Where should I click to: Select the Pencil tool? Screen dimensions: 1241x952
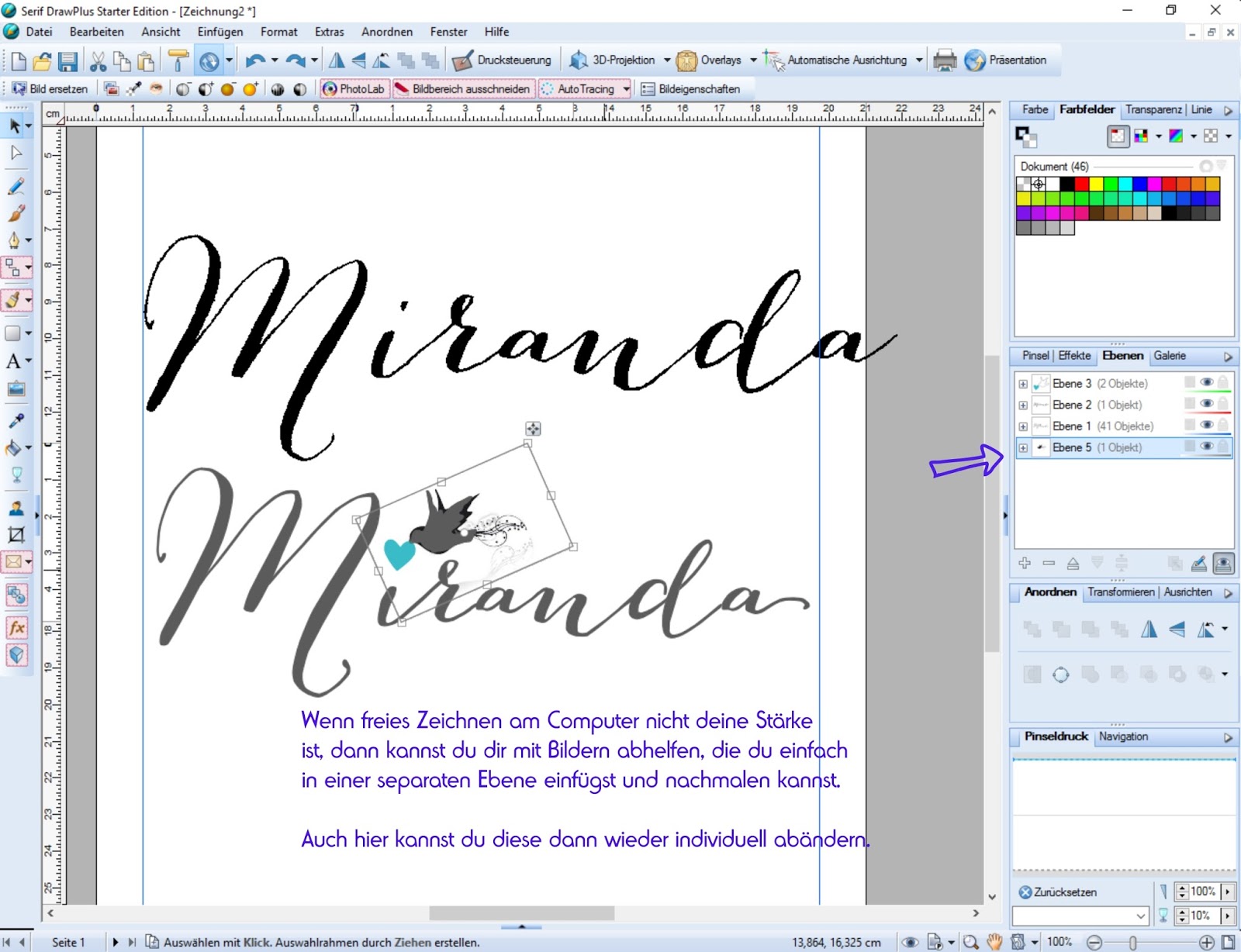tap(16, 186)
